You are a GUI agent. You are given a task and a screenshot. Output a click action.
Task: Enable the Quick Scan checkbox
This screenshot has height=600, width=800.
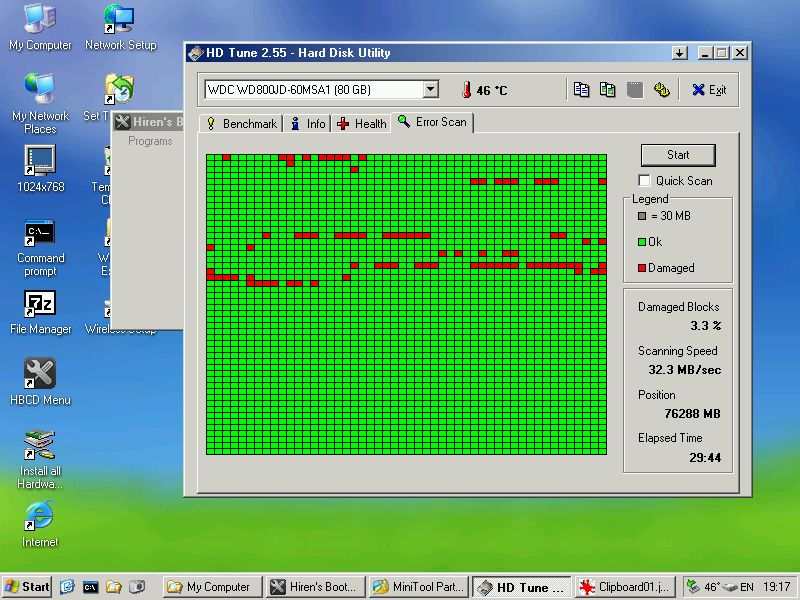coord(644,181)
